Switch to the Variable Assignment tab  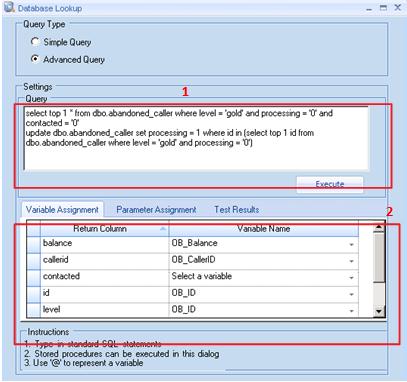pyautogui.click(x=62, y=210)
